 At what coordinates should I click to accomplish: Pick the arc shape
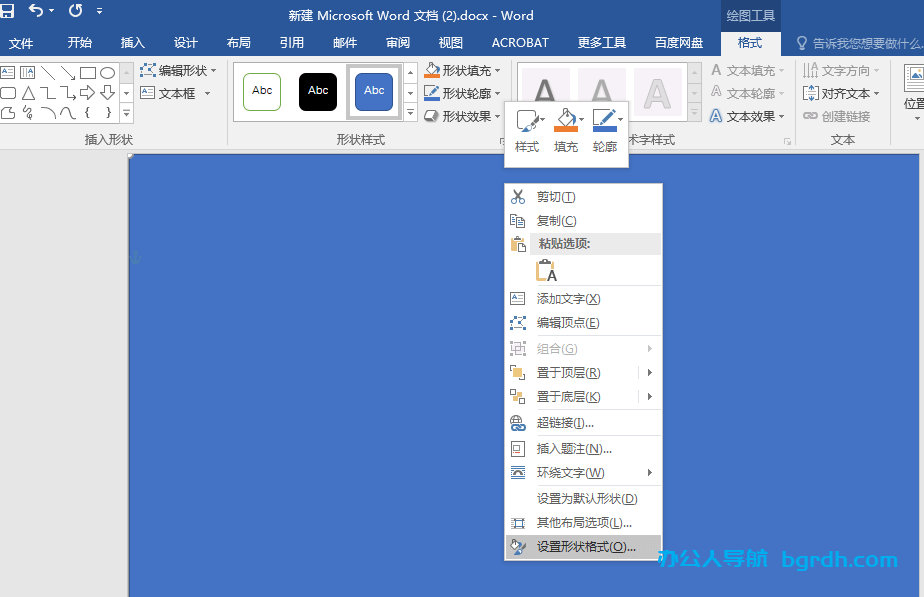48,113
